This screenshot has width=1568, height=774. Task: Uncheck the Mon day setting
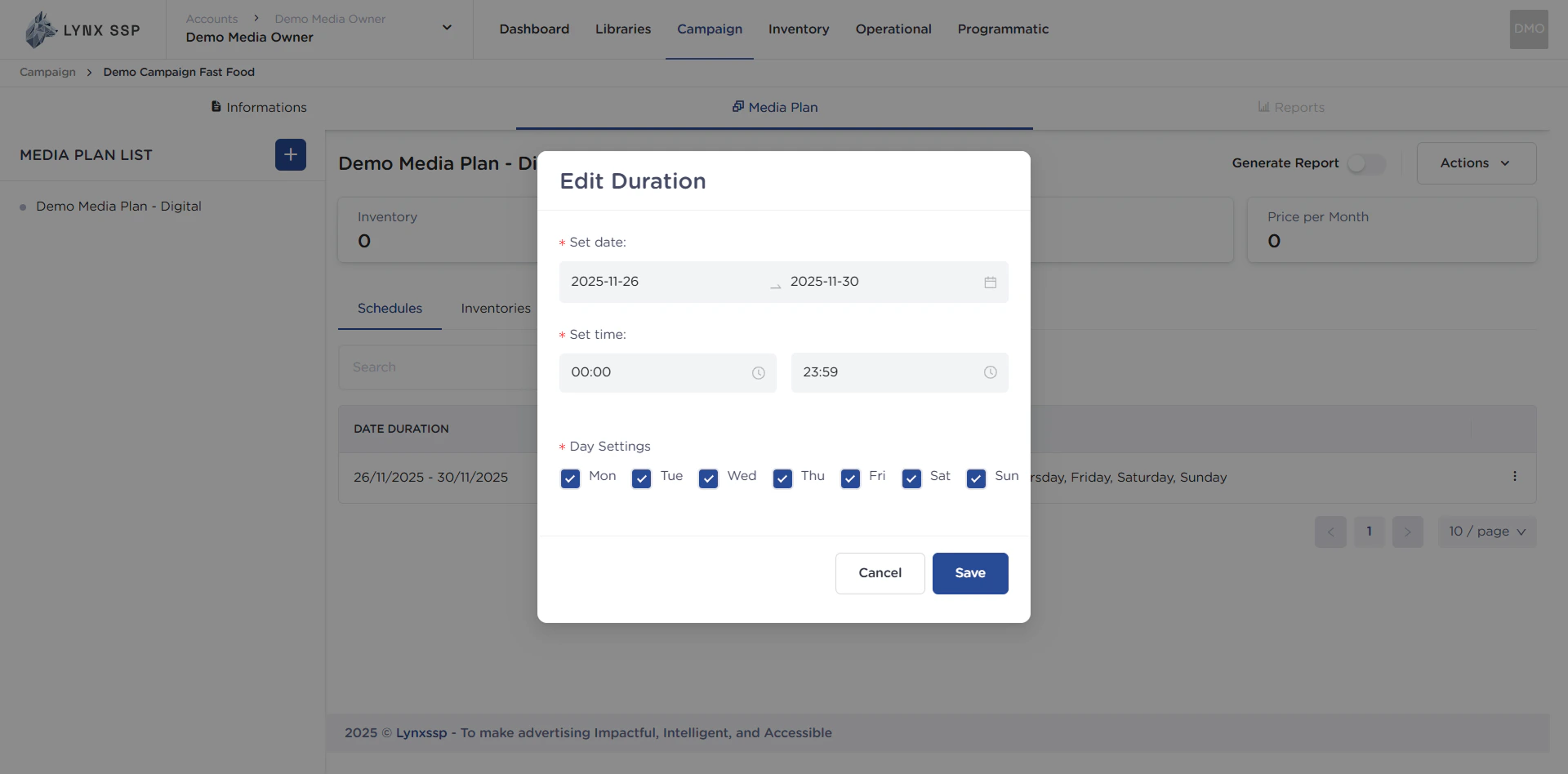tap(570, 478)
